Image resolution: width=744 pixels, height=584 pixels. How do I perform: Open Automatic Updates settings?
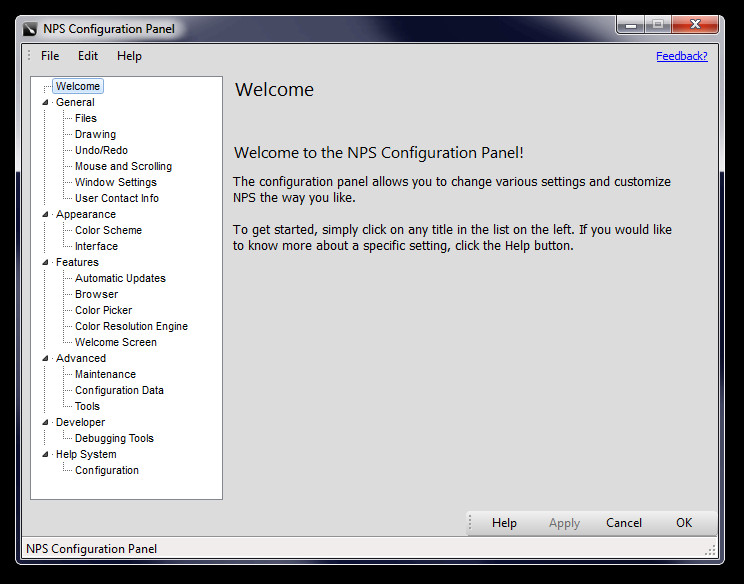120,278
